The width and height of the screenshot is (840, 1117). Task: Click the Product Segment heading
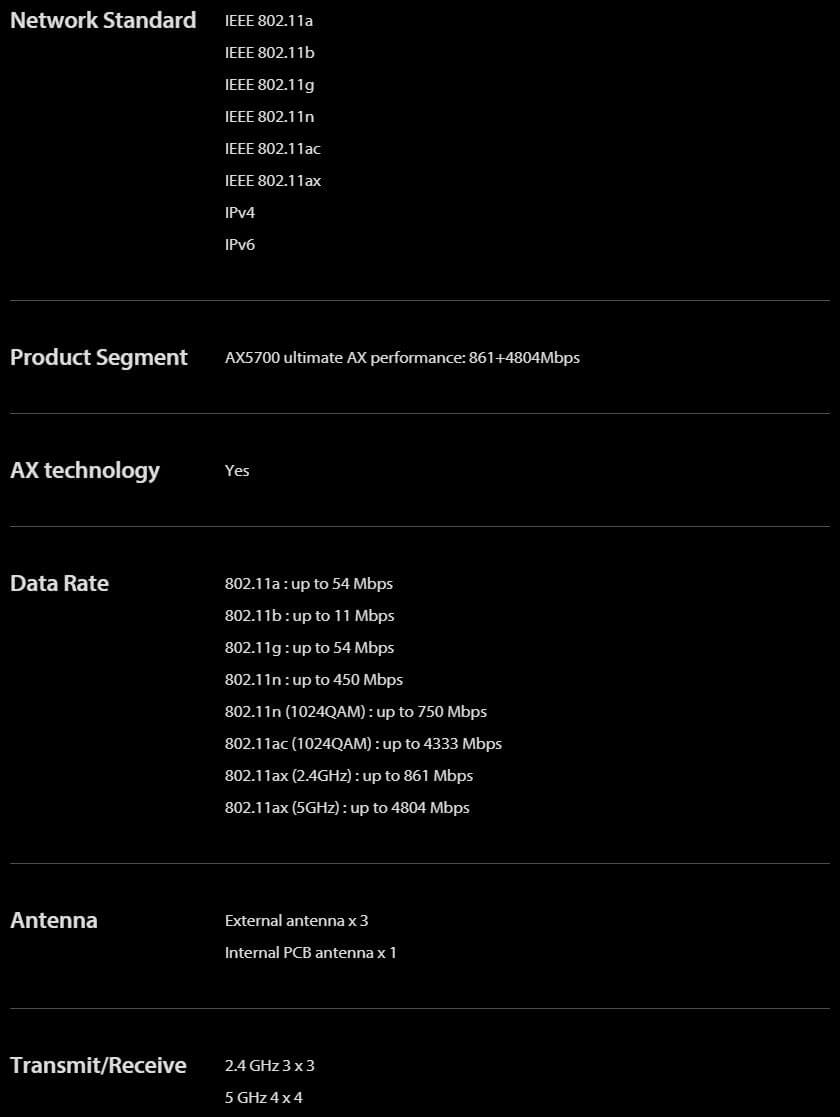tap(99, 358)
